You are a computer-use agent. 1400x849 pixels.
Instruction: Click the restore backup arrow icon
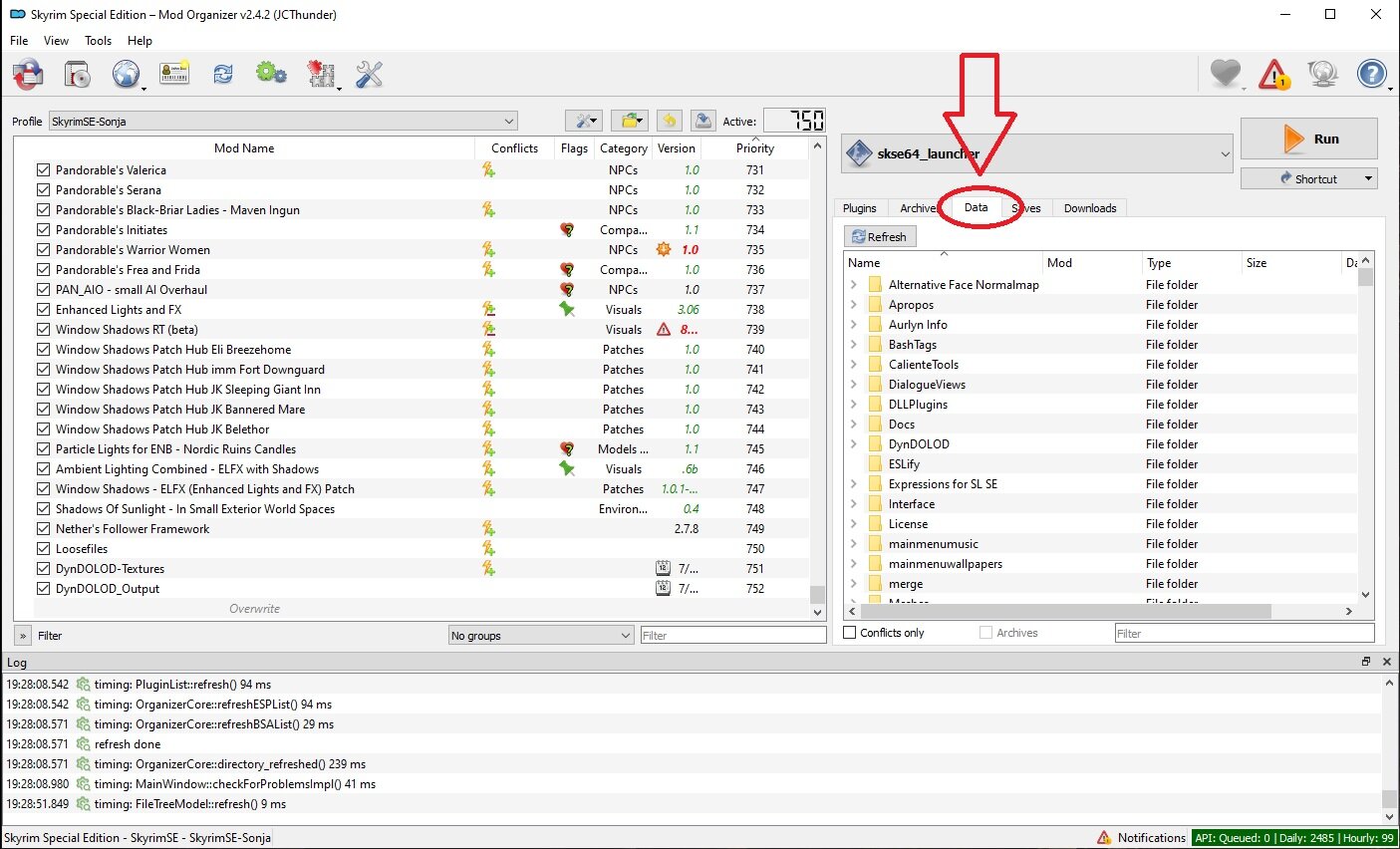click(670, 121)
